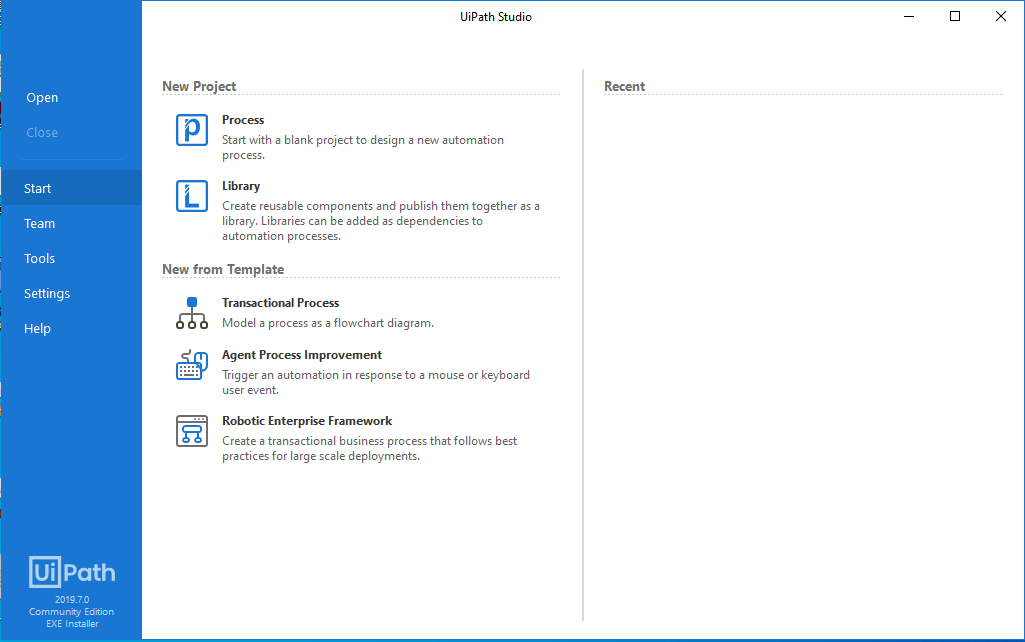Viewport: 1025px width, 642px height.
Task: Maximize the UiPath Studio window
Action: tap(955, 16)
